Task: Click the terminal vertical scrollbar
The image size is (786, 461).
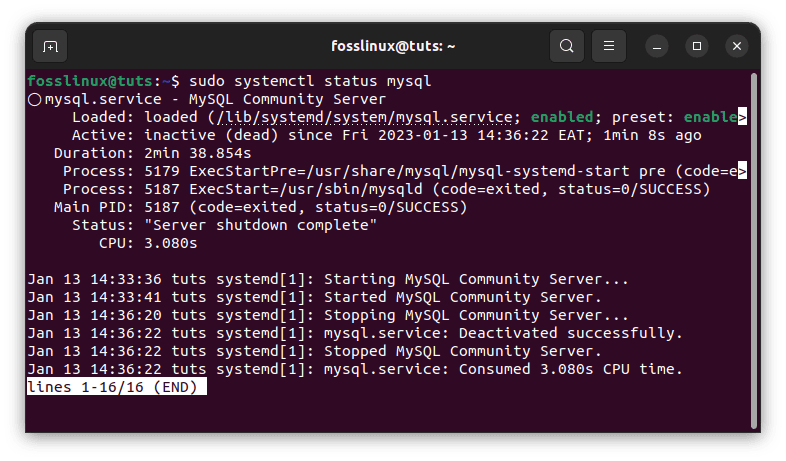Action: pos(753,251)
